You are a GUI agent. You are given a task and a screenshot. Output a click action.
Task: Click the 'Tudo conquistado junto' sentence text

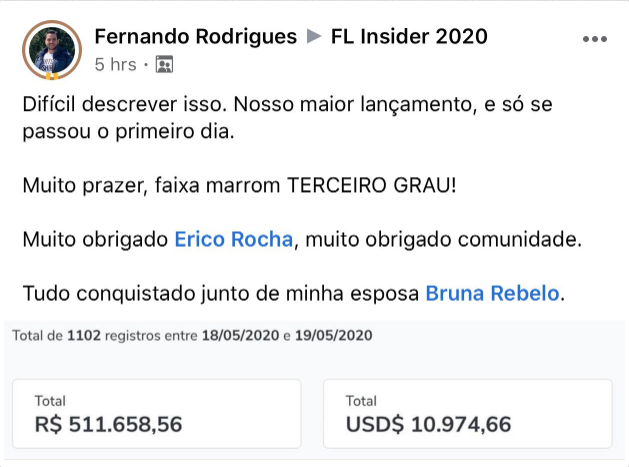294,293
